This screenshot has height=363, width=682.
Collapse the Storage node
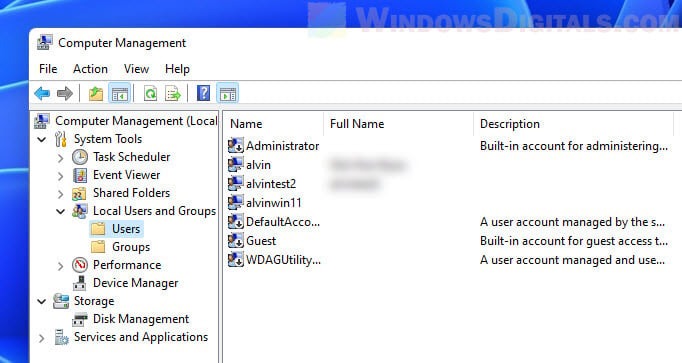pyautogui.click(x=42, y=301)
